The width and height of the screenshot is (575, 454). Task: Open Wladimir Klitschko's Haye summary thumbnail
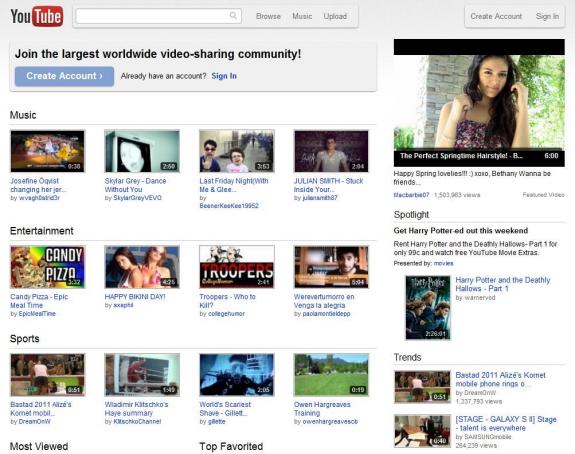click(x=142, y=374)
